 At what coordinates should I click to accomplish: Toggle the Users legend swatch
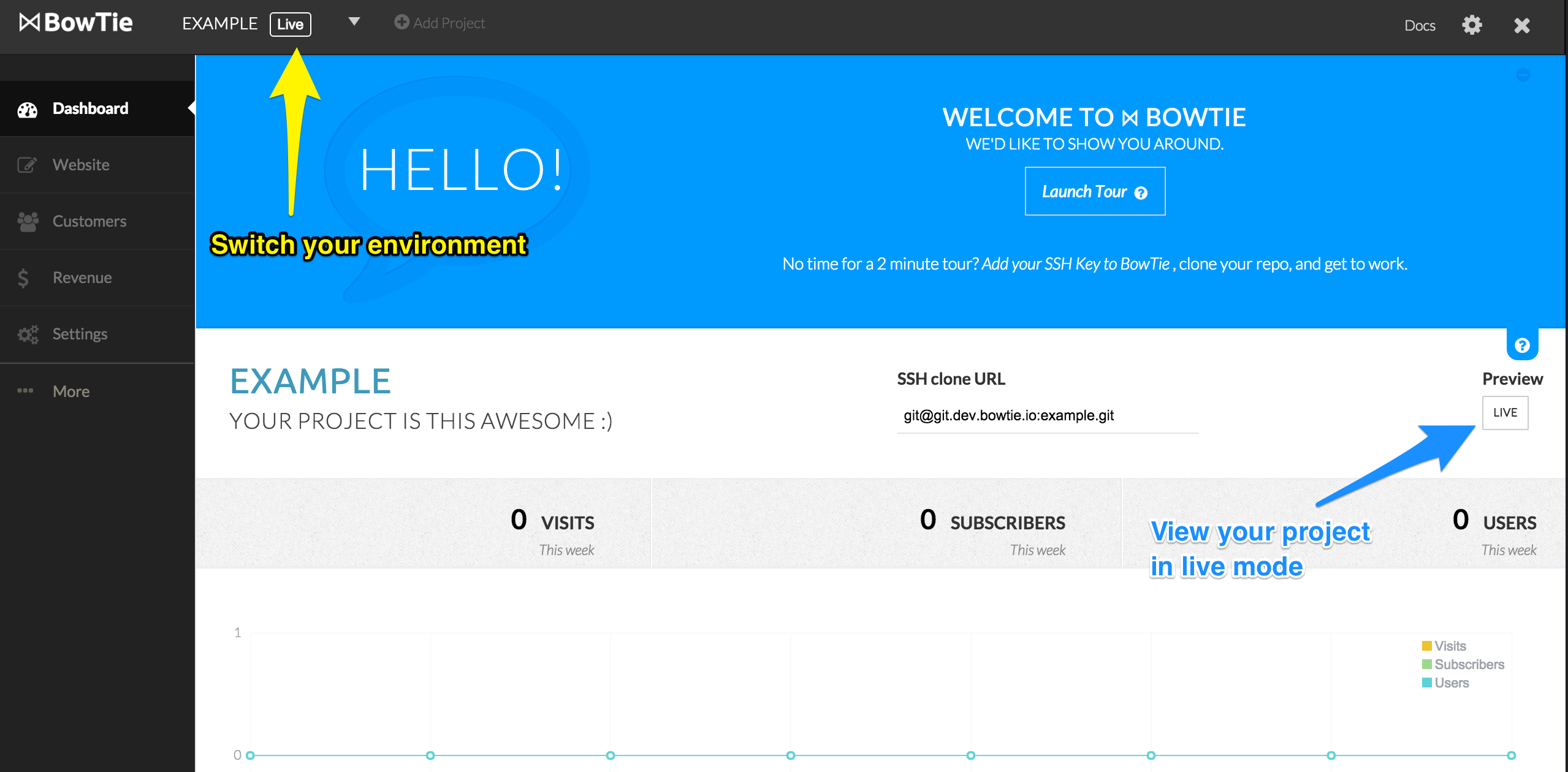pyautogui.click(x=1426, y=683)
